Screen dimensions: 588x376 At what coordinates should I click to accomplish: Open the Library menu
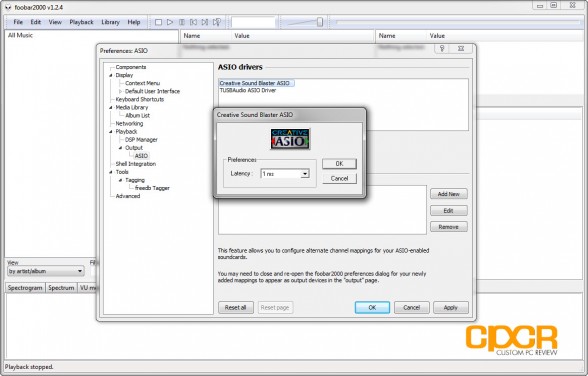[x=110, y=22]
